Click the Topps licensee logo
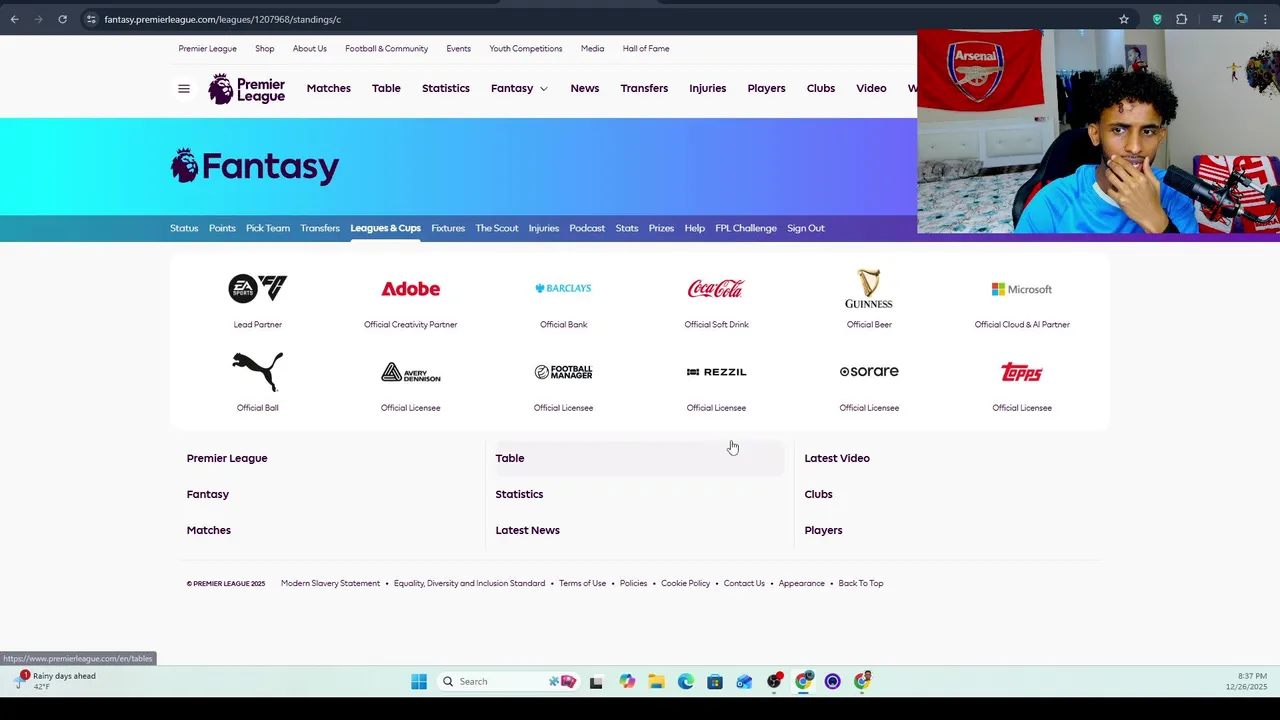This screenshot has height=720, width=1280. pos(1022,372)
